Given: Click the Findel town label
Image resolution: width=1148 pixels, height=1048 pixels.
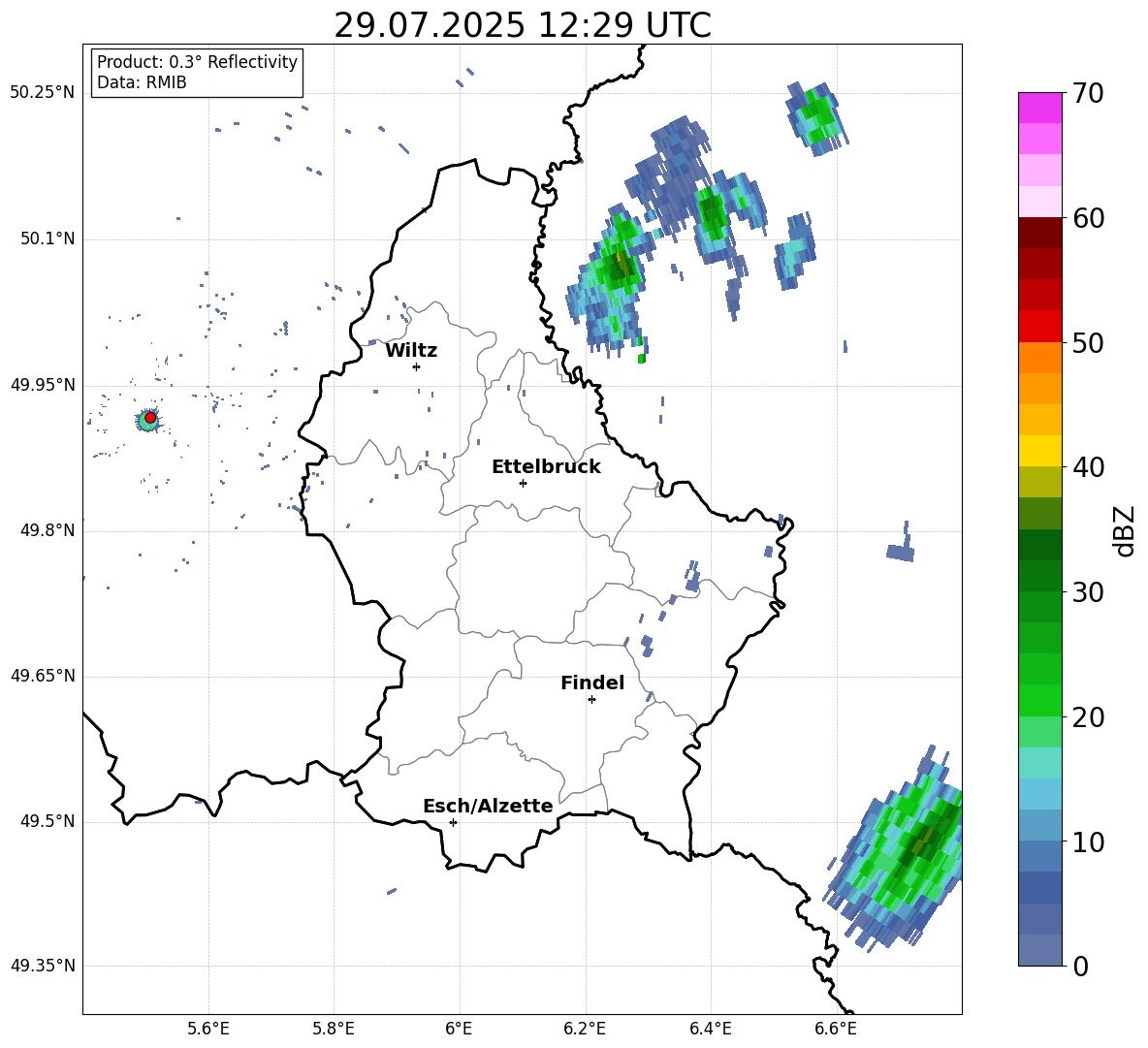Looking at the screenshot, I should [x=592, y=683].
